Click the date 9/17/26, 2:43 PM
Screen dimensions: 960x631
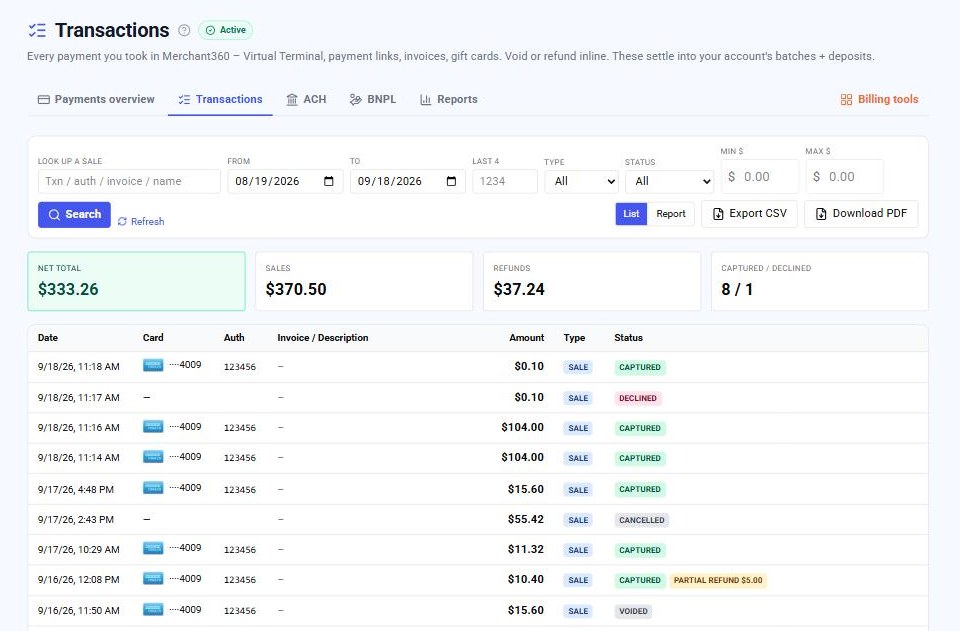click(76, 520)
